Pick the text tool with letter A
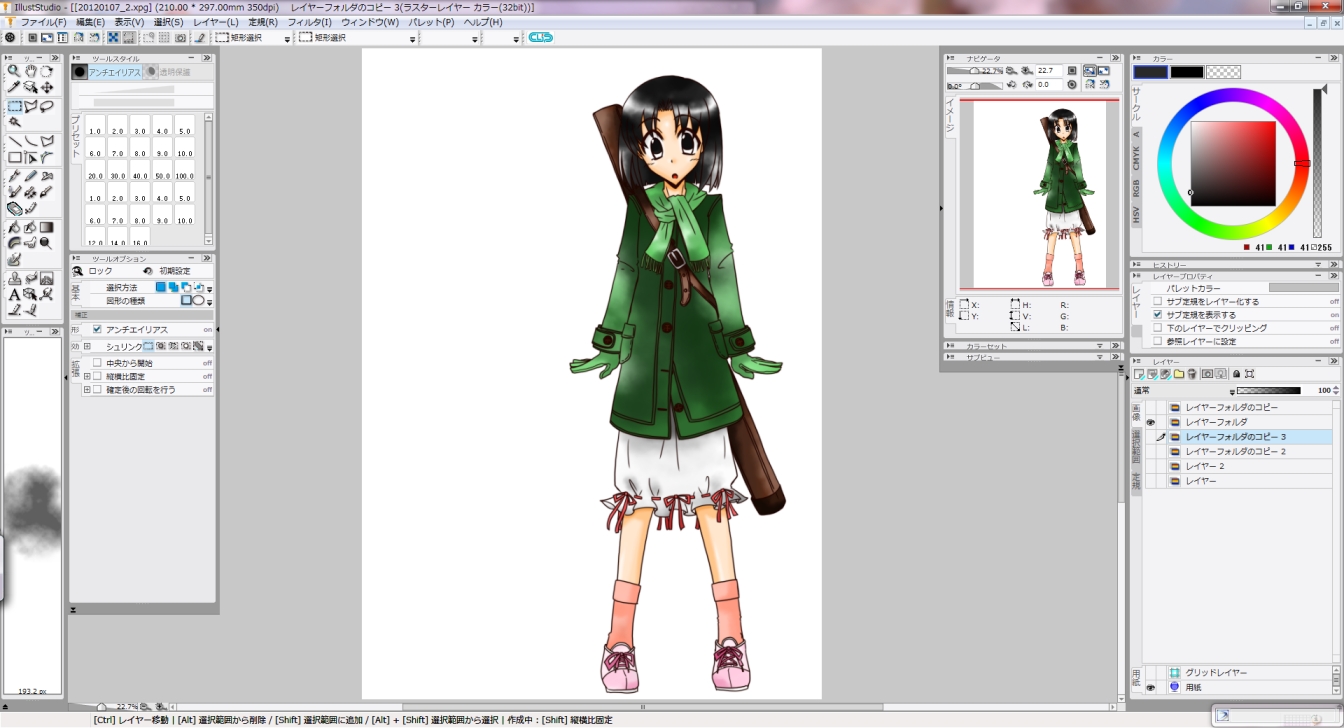The width and height of the screenshot is (1344, 728). 14,294
